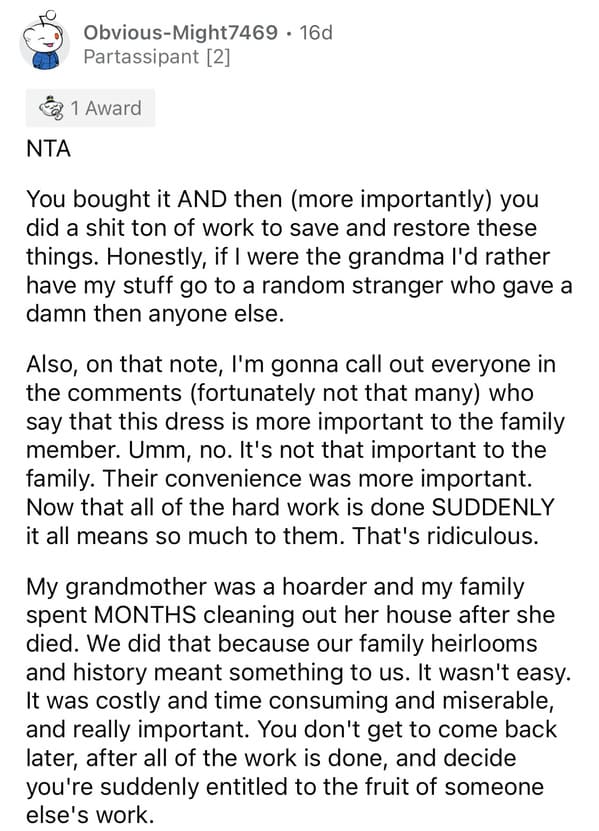
Task: Click the line 'My grandmother was a hoarder'
Action: pyautogui.click(x=275, y=587)
